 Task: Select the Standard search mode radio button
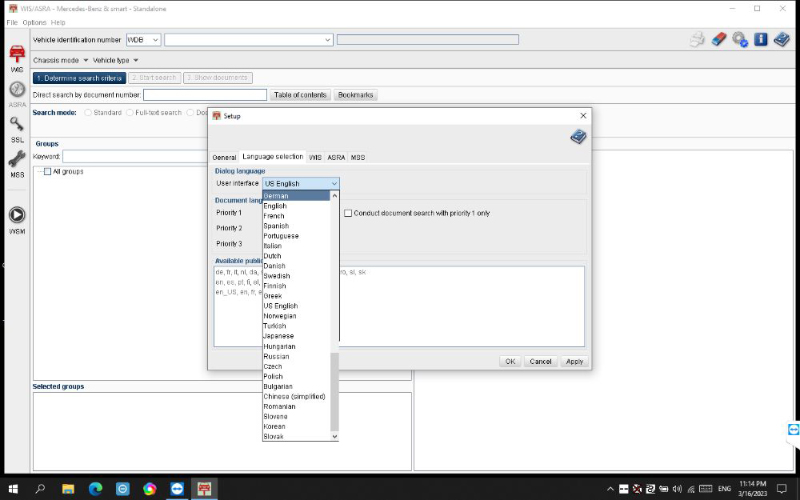(x=88, y=113)
